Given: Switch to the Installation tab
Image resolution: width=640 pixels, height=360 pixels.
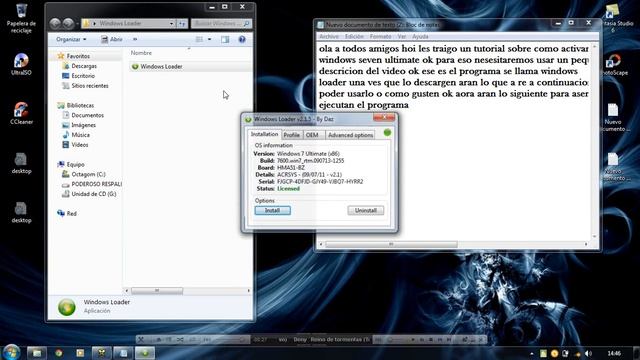Looking at the screenshot, I should [x=264, y=134].
